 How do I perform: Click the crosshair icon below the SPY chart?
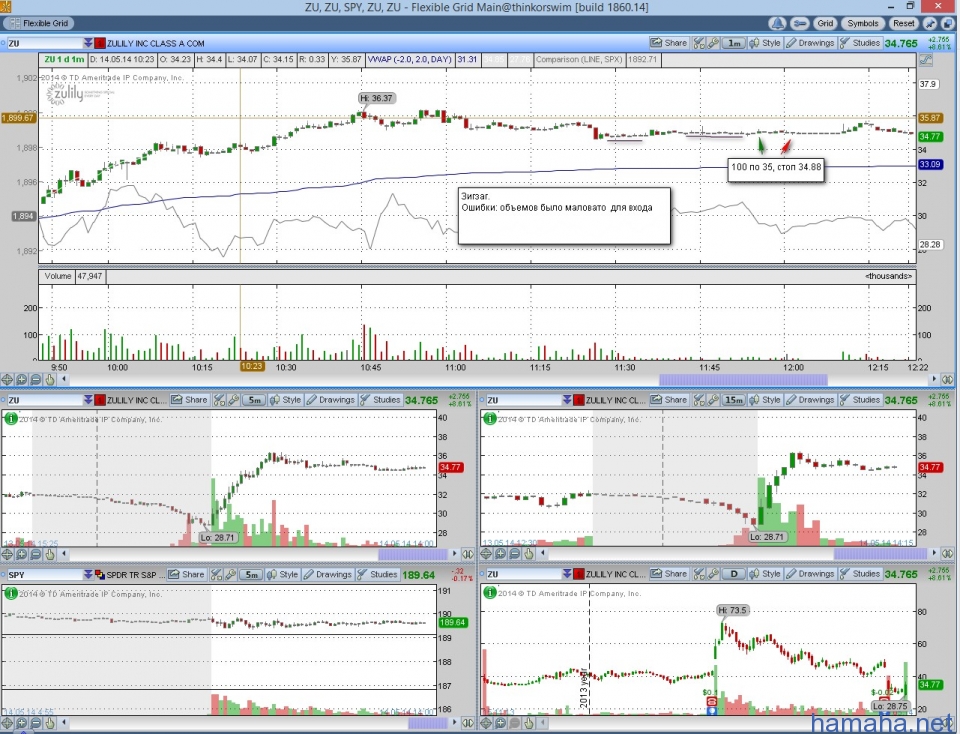[7, 723]
